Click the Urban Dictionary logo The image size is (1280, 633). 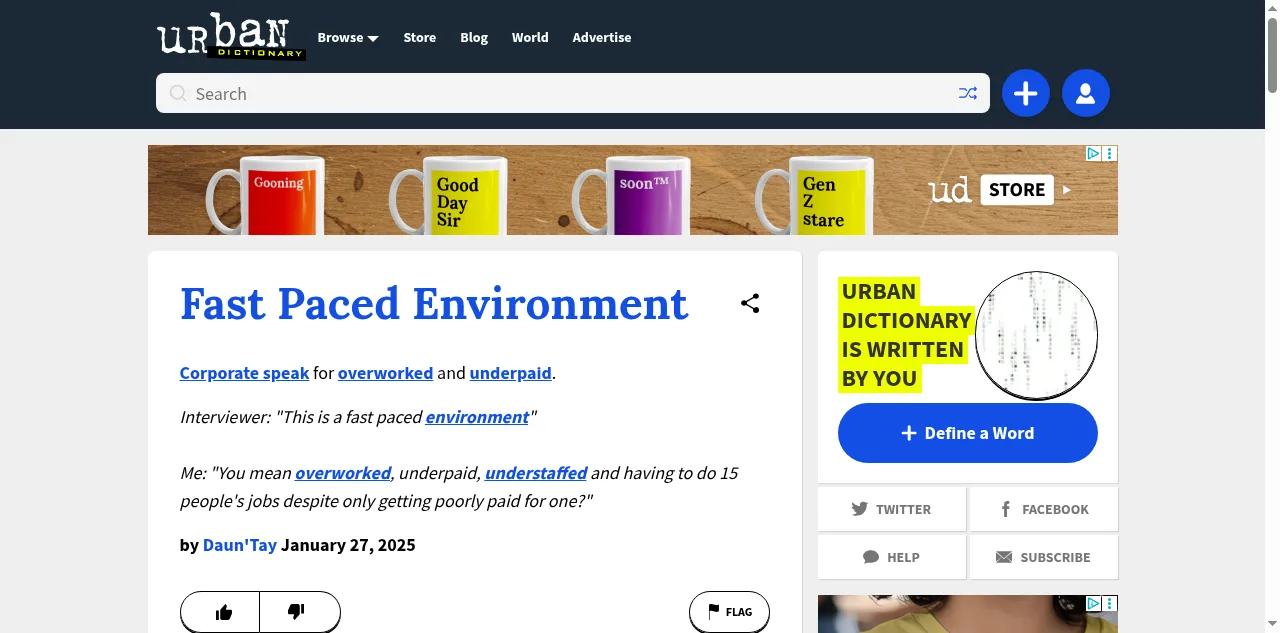(231, 38)
